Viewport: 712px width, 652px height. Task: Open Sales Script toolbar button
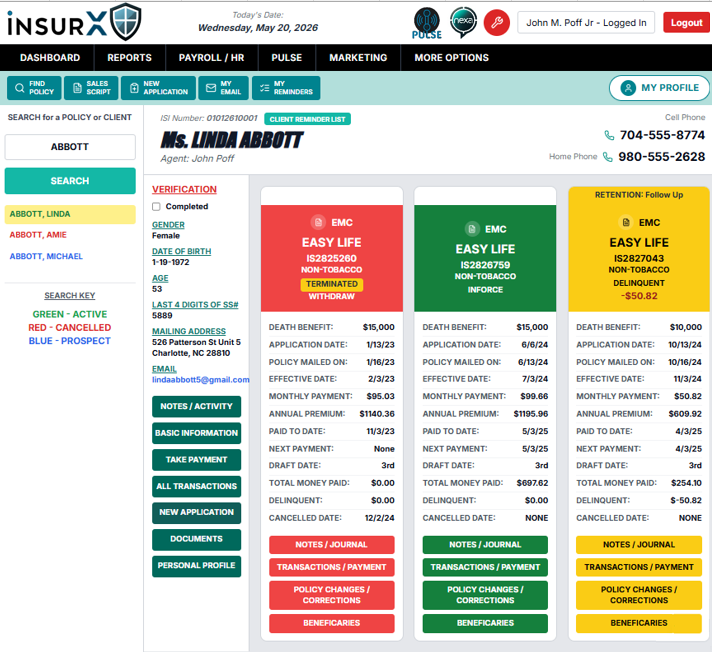pos(91,88)
